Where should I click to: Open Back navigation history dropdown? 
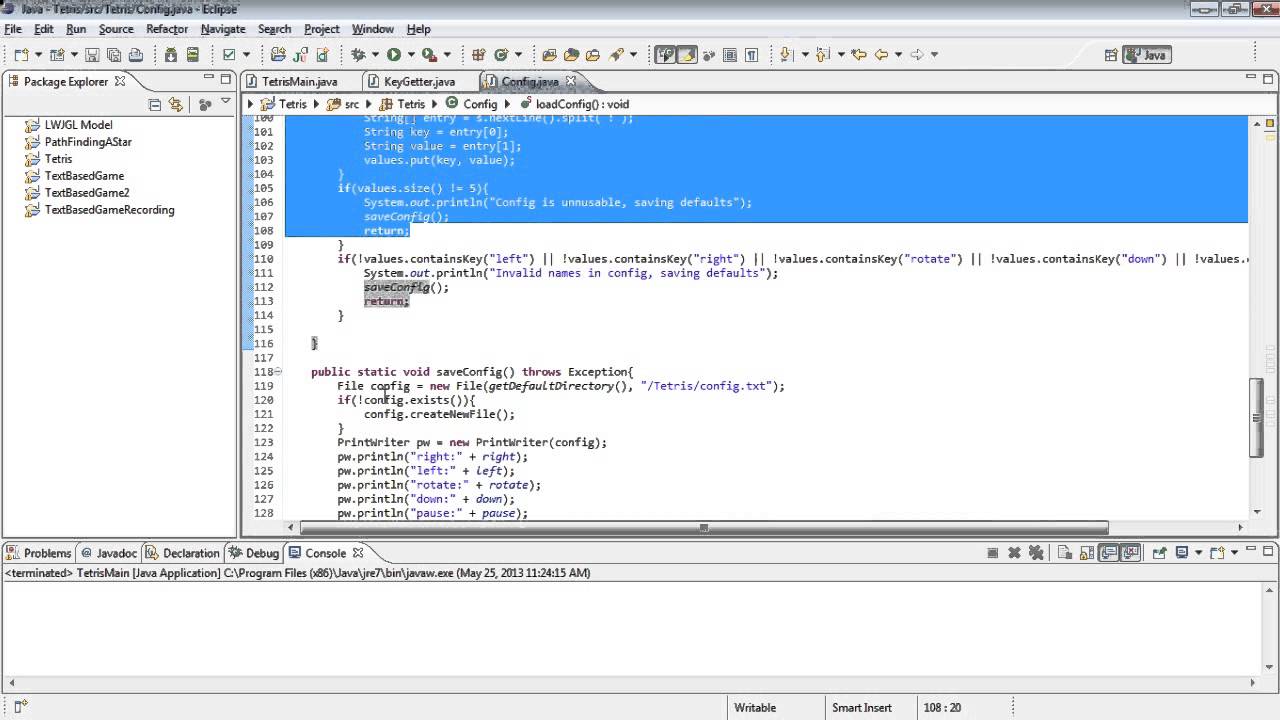pos(898,55)
